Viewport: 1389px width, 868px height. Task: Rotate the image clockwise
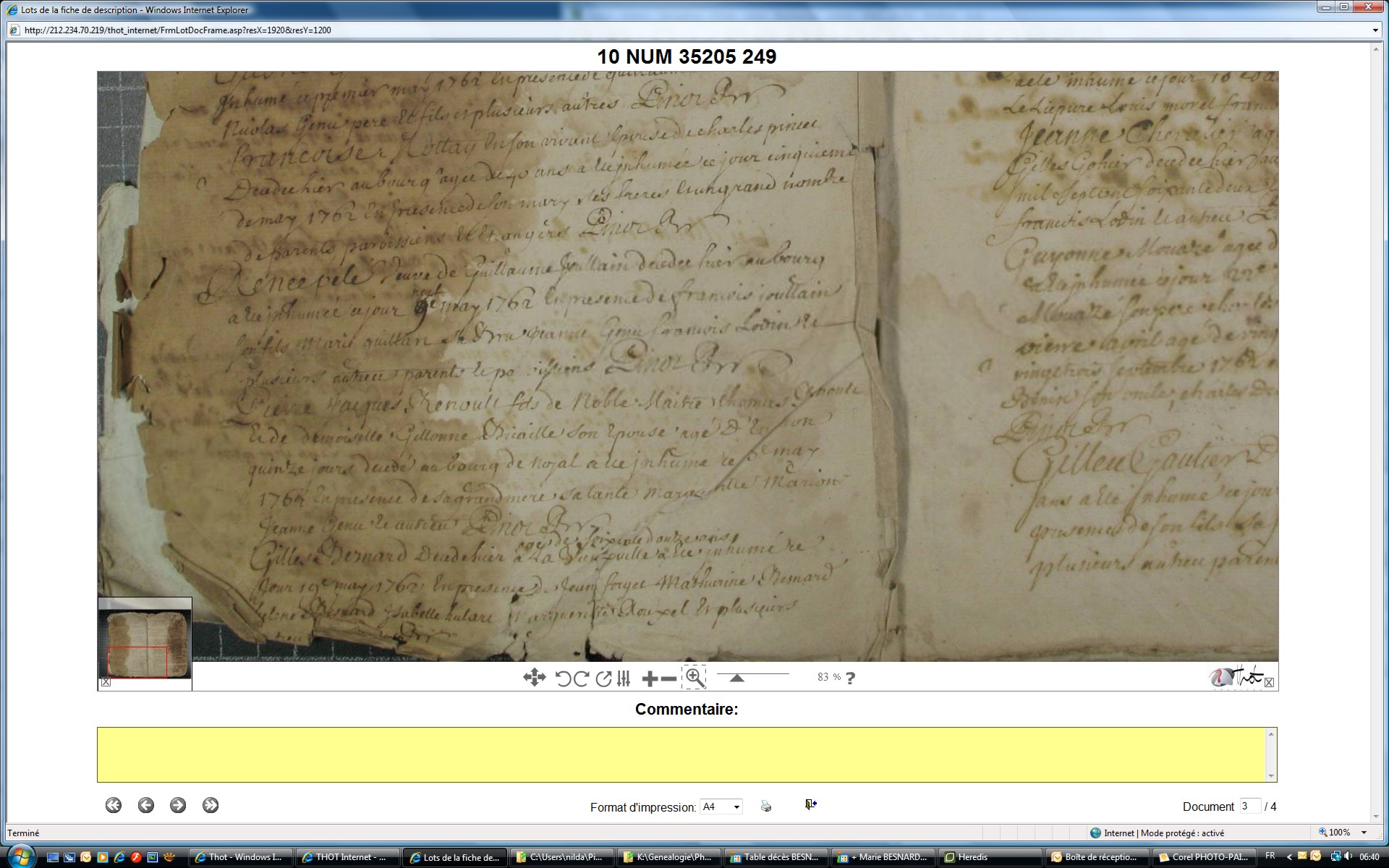pyautogui.click(x=581, y=678)
